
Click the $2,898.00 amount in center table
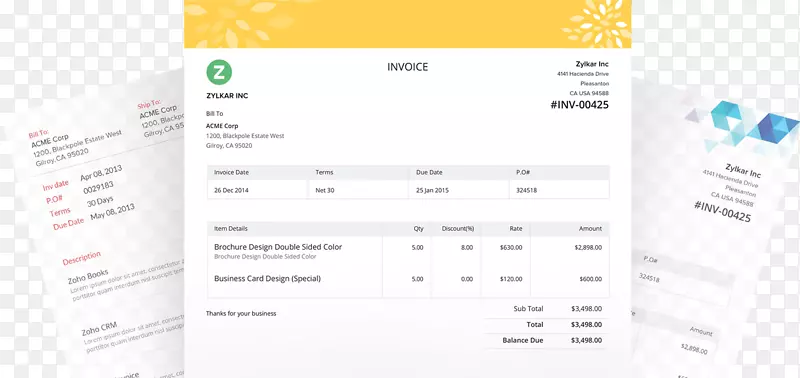(x=588, y=247)
